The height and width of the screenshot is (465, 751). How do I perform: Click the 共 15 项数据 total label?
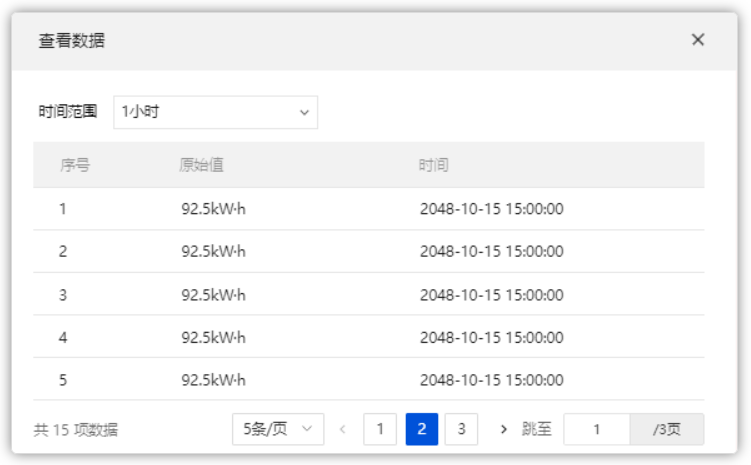76,430
